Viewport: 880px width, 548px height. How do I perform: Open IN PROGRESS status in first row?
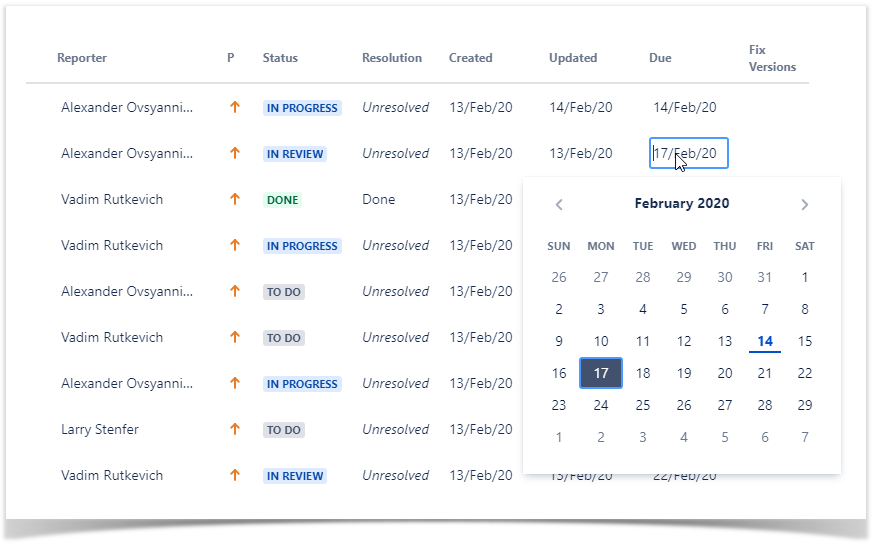pyautogui.click(x=302, y=108)
